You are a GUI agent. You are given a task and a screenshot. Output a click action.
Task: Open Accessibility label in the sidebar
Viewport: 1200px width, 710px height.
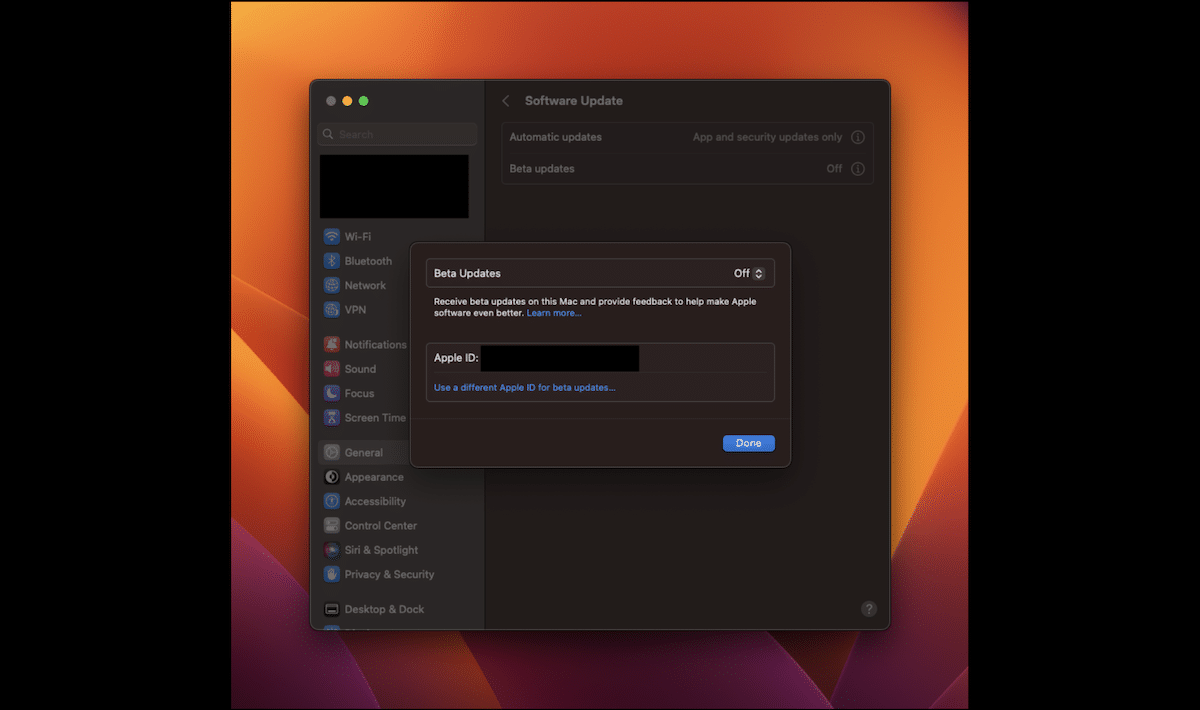375,501
